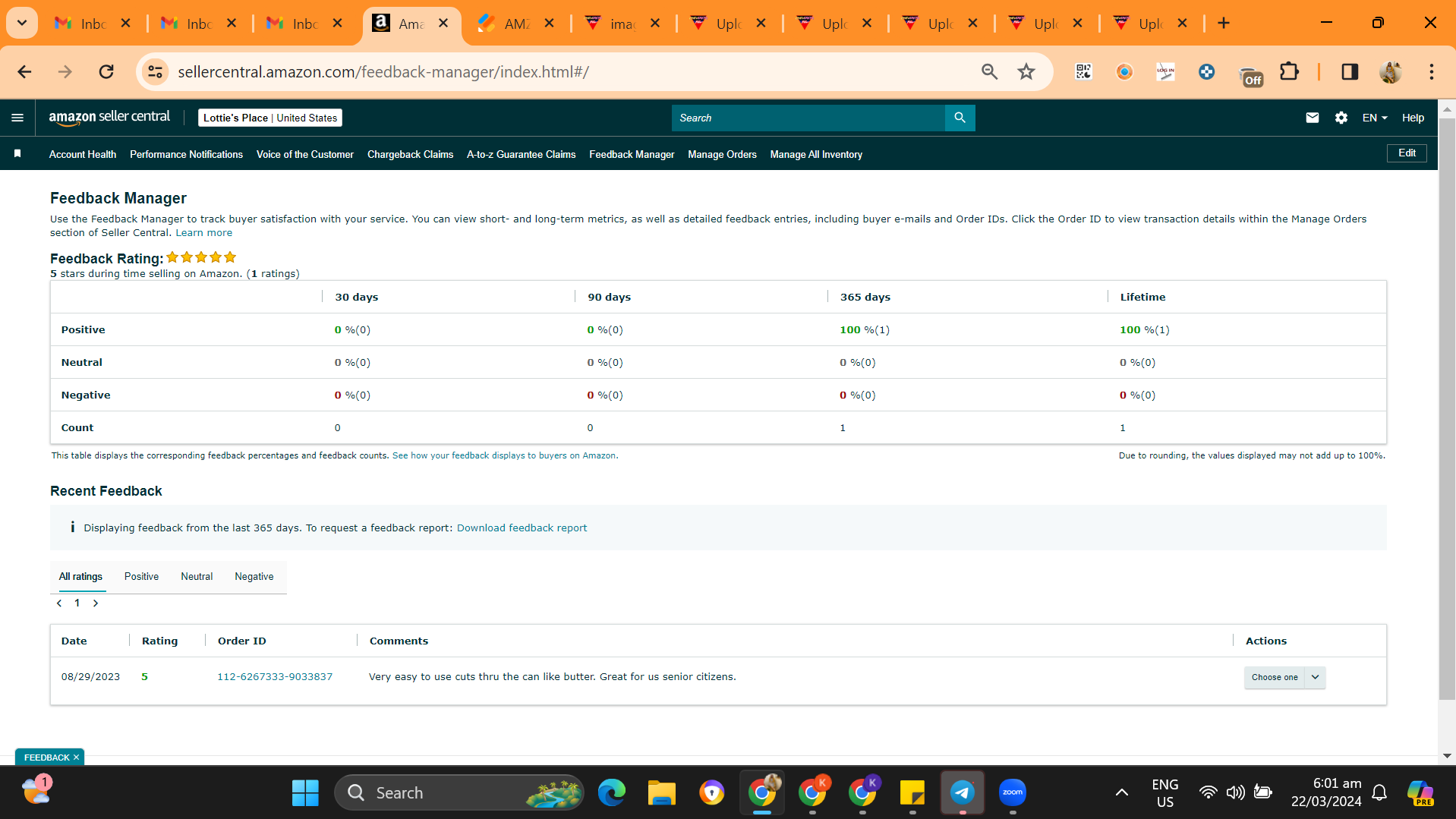
Task: Open Voice of the Customer
Action: pos(305,154)
